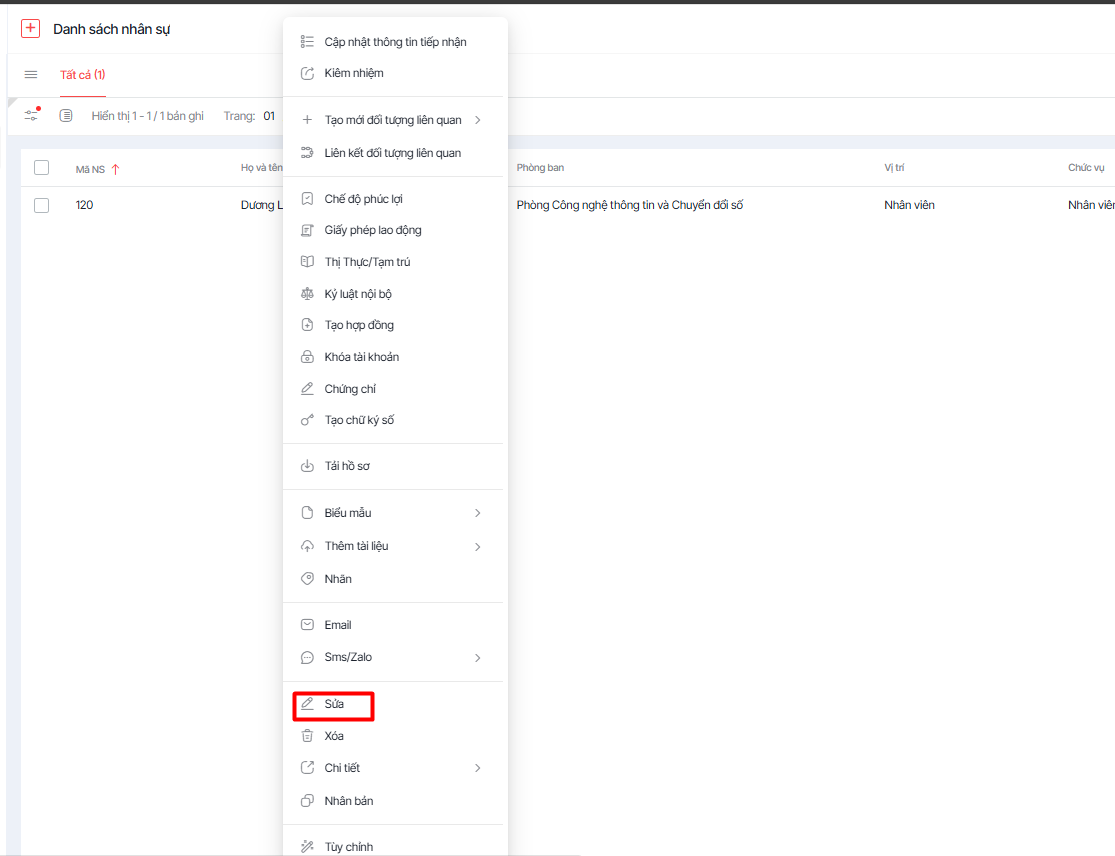Click the Phòng ban column header
Image resolution: width=1115 pixels, height=856 pixels.
540,168
